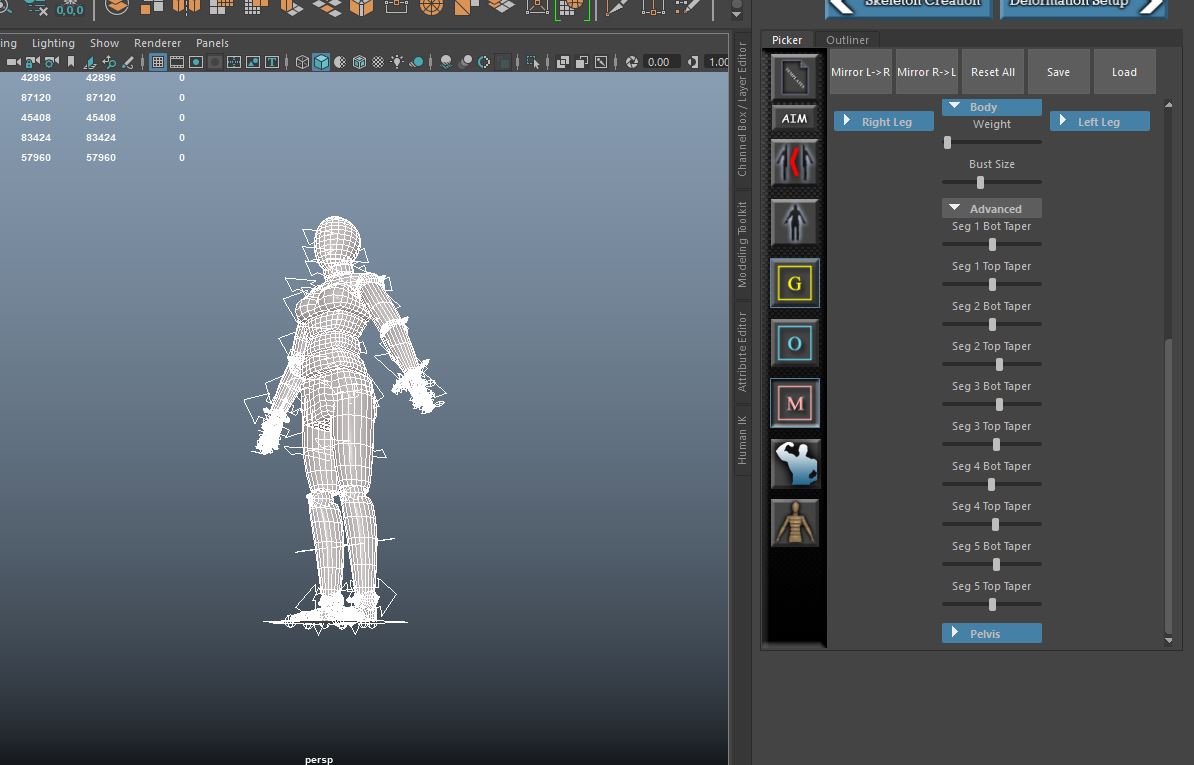Click the template page icon

pyautogui.click(x=795, y=76)
